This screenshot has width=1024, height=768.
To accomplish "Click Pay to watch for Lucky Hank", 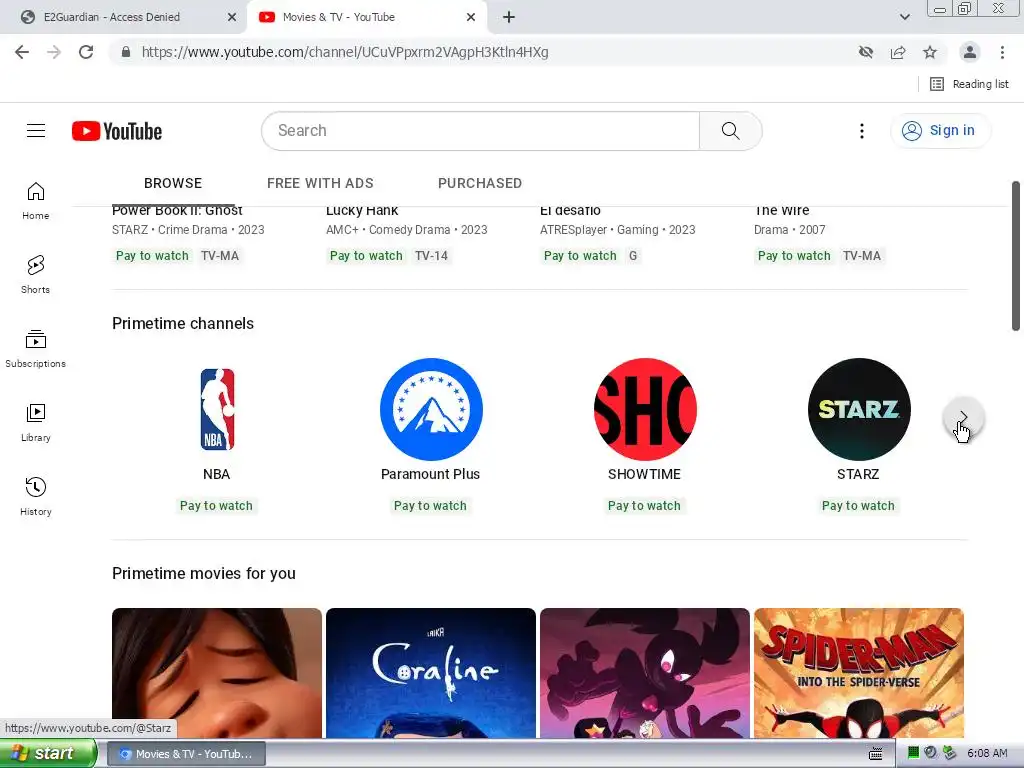I will coord(366,256).
